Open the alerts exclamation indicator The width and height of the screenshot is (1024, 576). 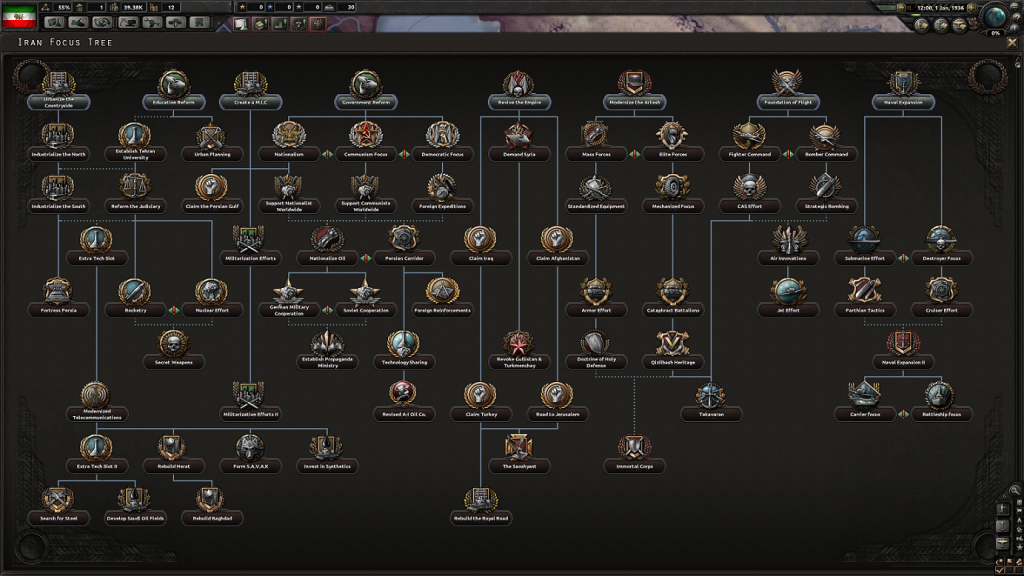[x=1014, y=29]
